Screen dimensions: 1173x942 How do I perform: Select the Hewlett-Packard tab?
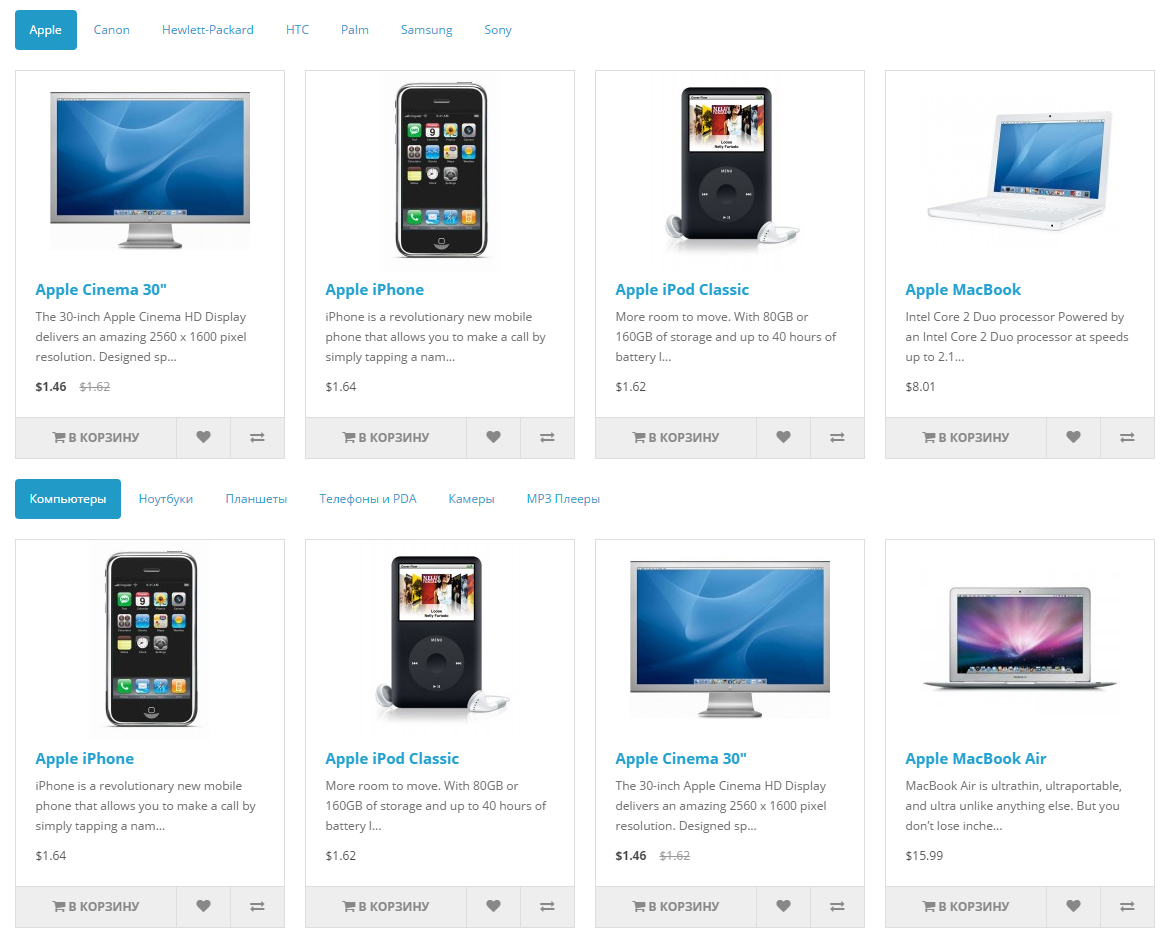coord(208,30)
